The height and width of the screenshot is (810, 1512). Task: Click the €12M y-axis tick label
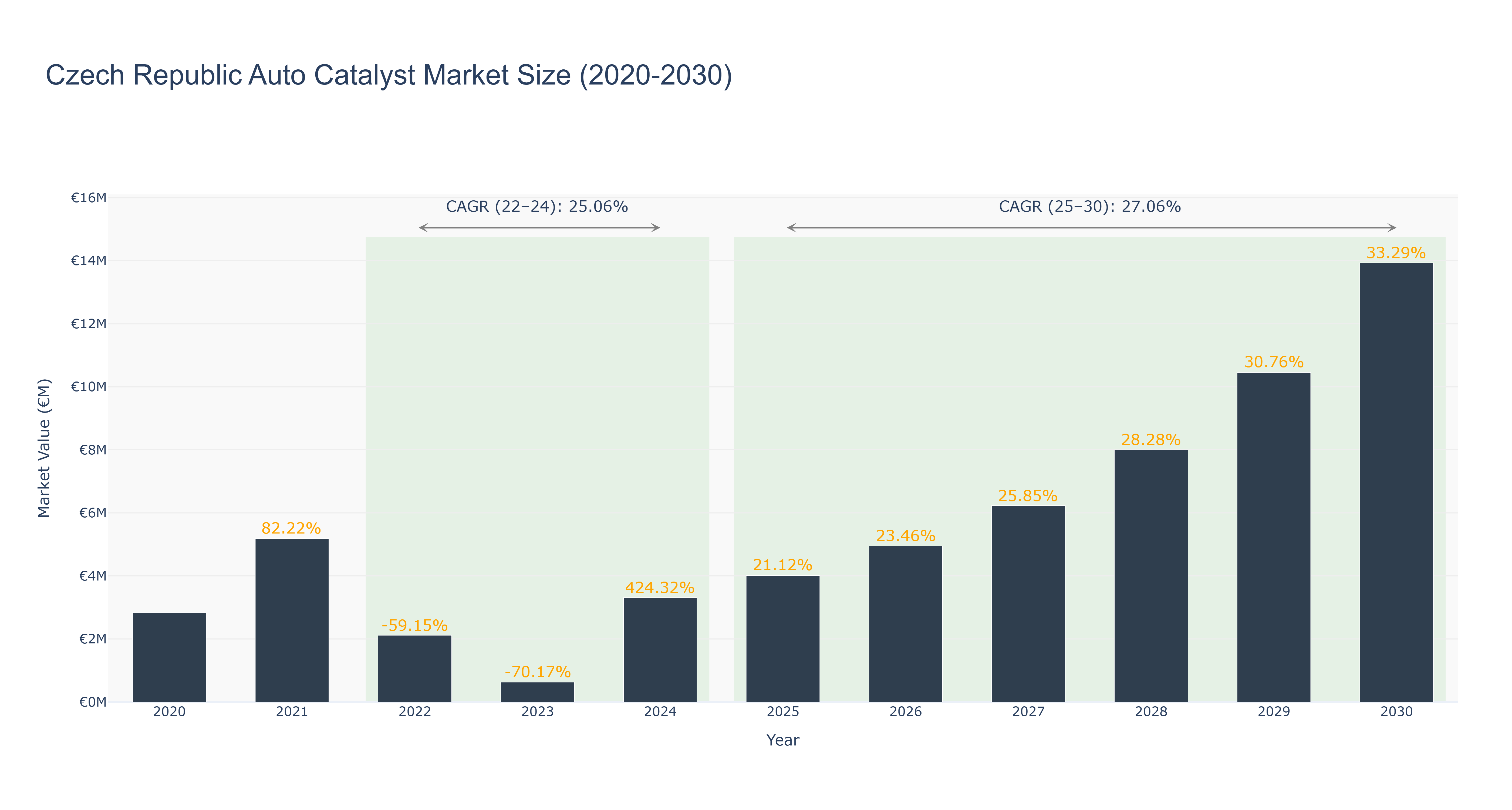(x=89, y=324)
